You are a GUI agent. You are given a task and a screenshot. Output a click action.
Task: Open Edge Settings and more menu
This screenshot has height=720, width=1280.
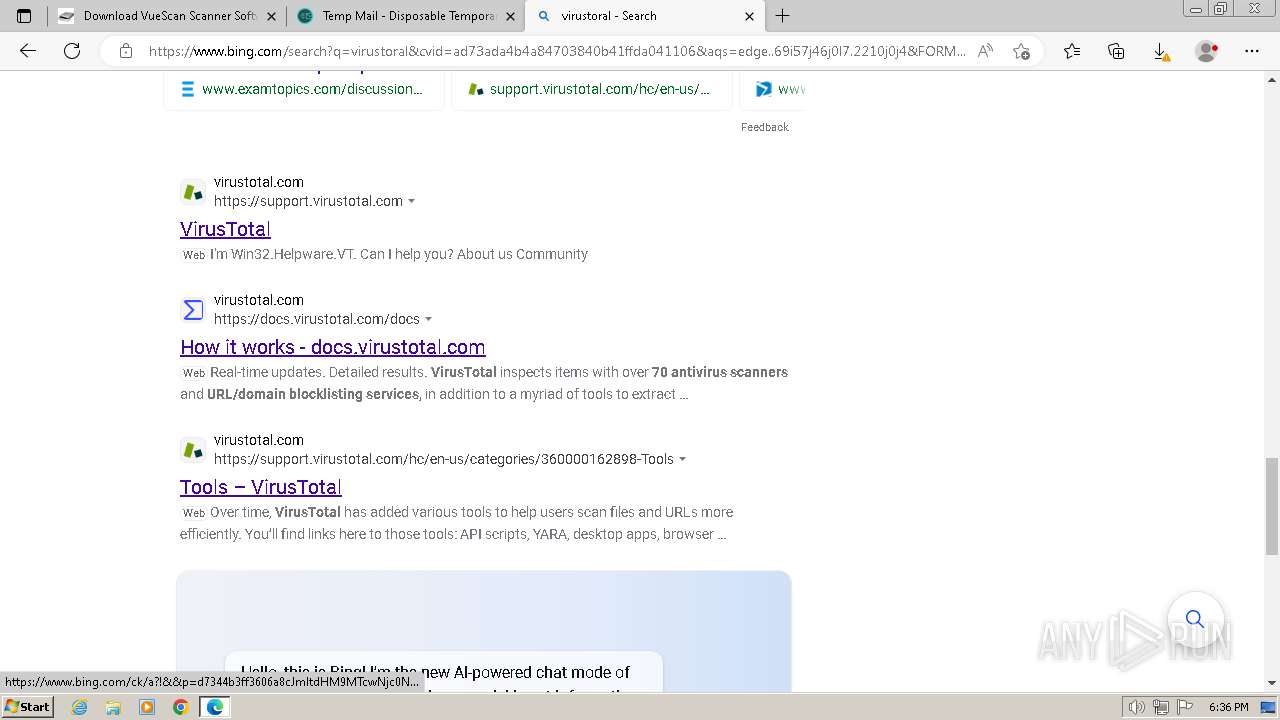pos(1252,51)
